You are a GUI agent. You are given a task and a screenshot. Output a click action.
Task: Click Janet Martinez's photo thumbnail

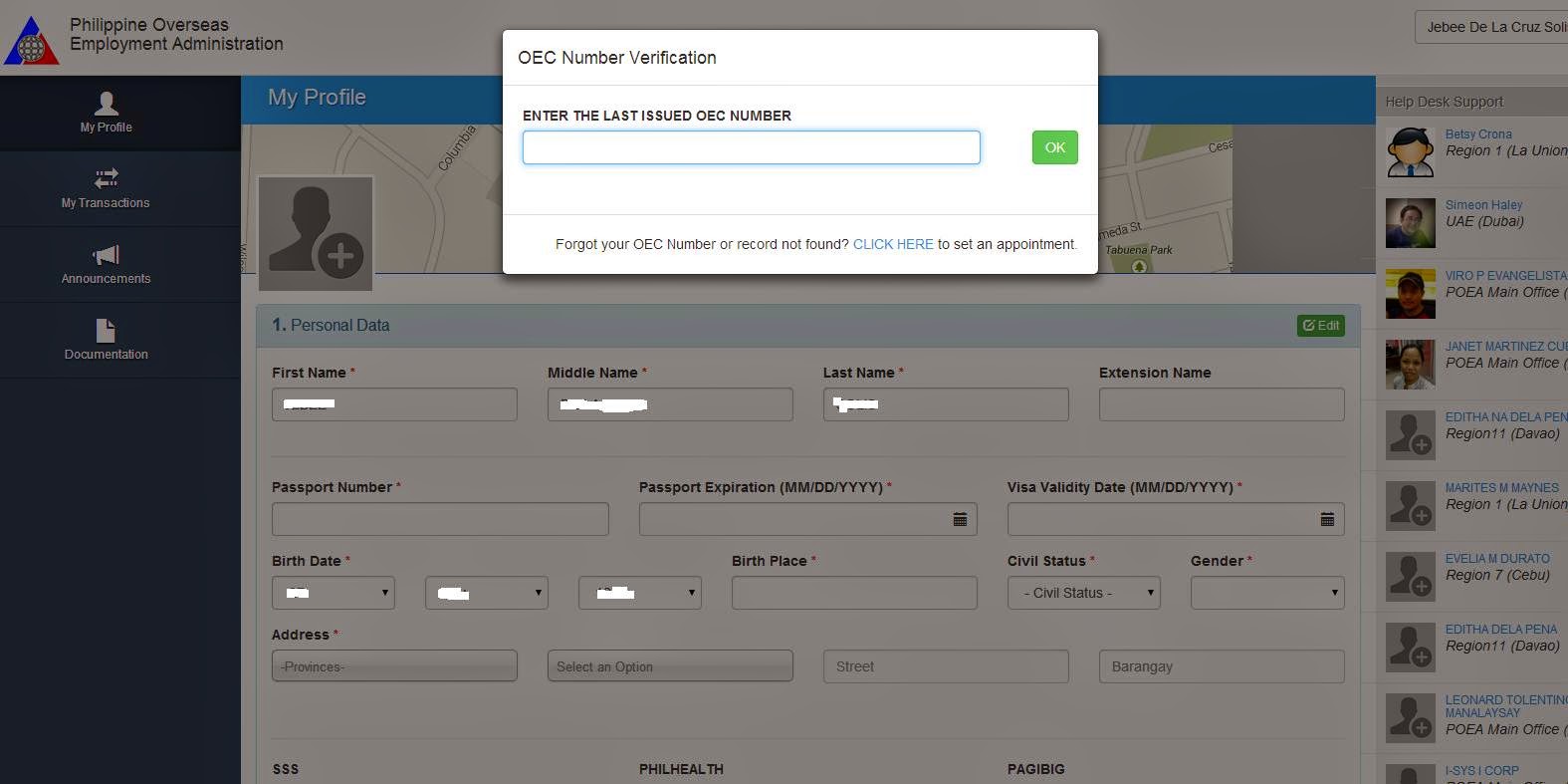[1411, 365]
